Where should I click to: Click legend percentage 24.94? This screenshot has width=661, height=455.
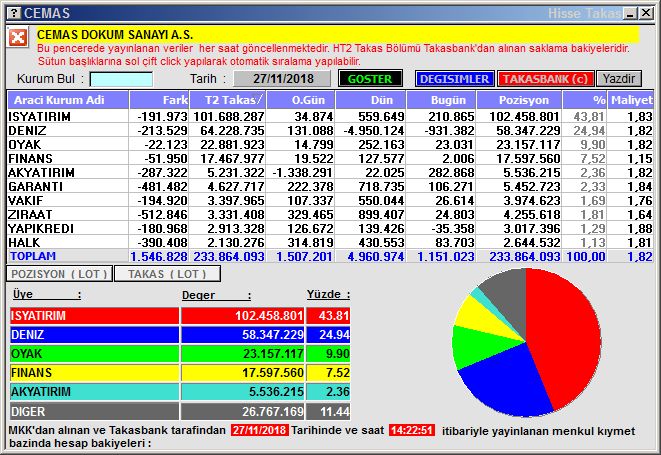point(334,335)
